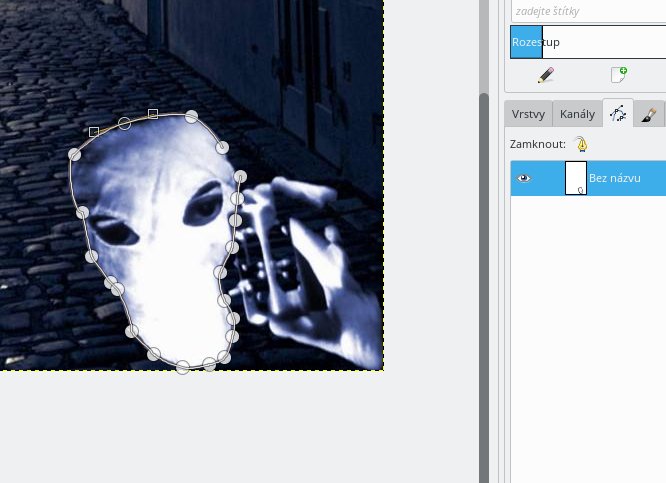This screenshot has width=666, height=483.
Task: Open the Paths tab icon
Action: point(618,113)
